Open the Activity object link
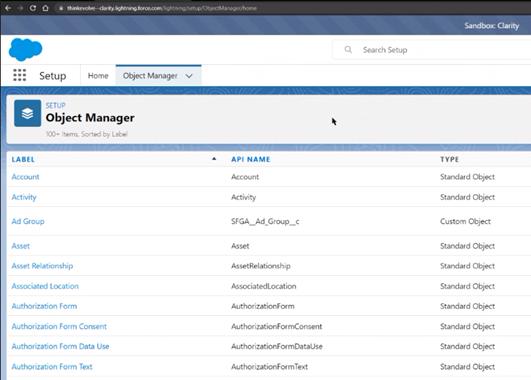531x380 pixels. coord(24,197)
